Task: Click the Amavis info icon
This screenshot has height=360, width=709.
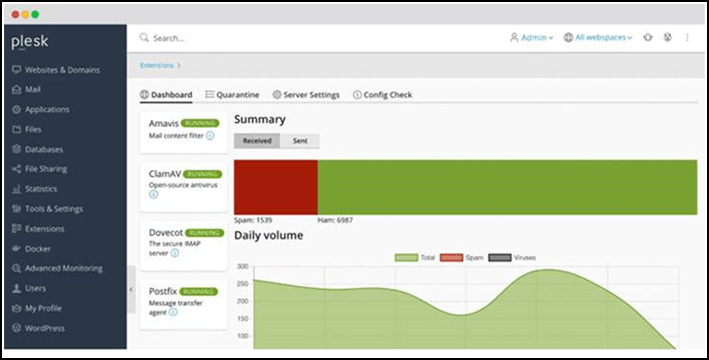Action: pyautogui.click(x=210, y=136)
